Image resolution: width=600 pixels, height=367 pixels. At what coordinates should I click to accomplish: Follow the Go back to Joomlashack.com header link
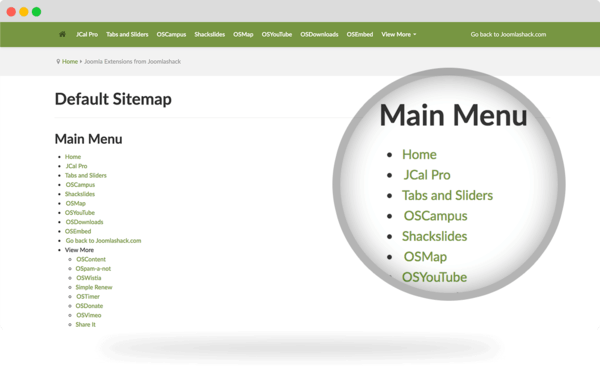pyautogui.click(x=508, y=34)
